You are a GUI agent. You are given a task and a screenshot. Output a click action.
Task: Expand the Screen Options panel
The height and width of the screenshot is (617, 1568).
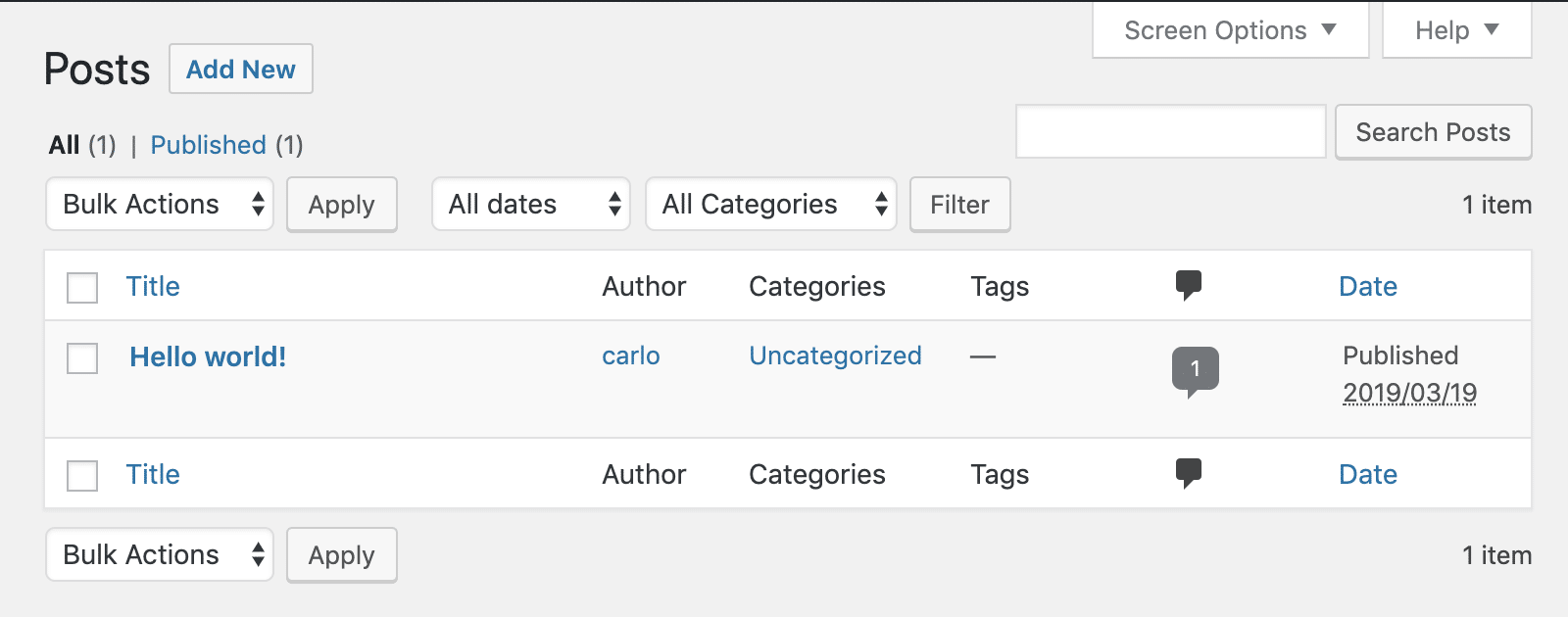pos(1230,30)
